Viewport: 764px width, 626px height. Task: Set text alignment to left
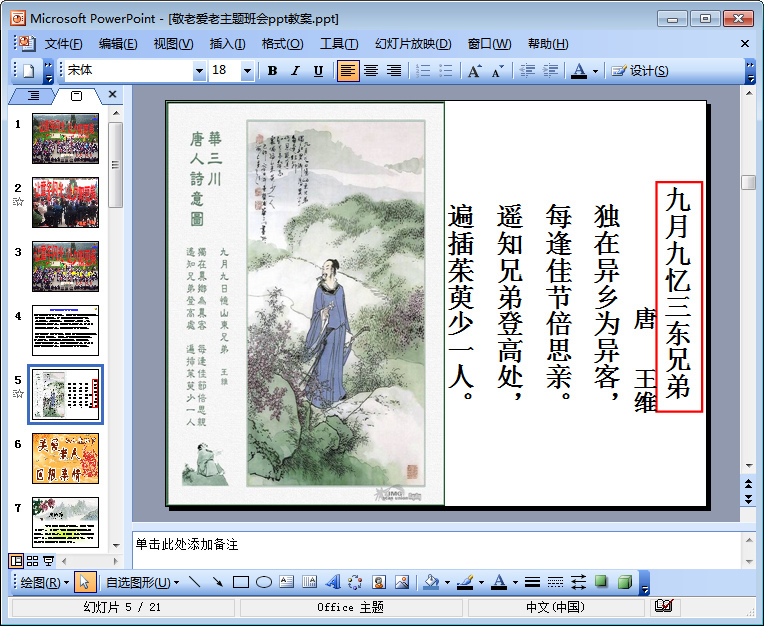pos(347,71)
